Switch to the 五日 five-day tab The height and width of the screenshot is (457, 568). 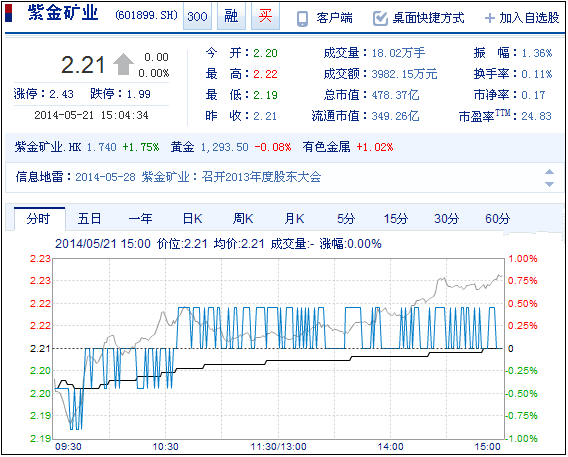(89, 218)
